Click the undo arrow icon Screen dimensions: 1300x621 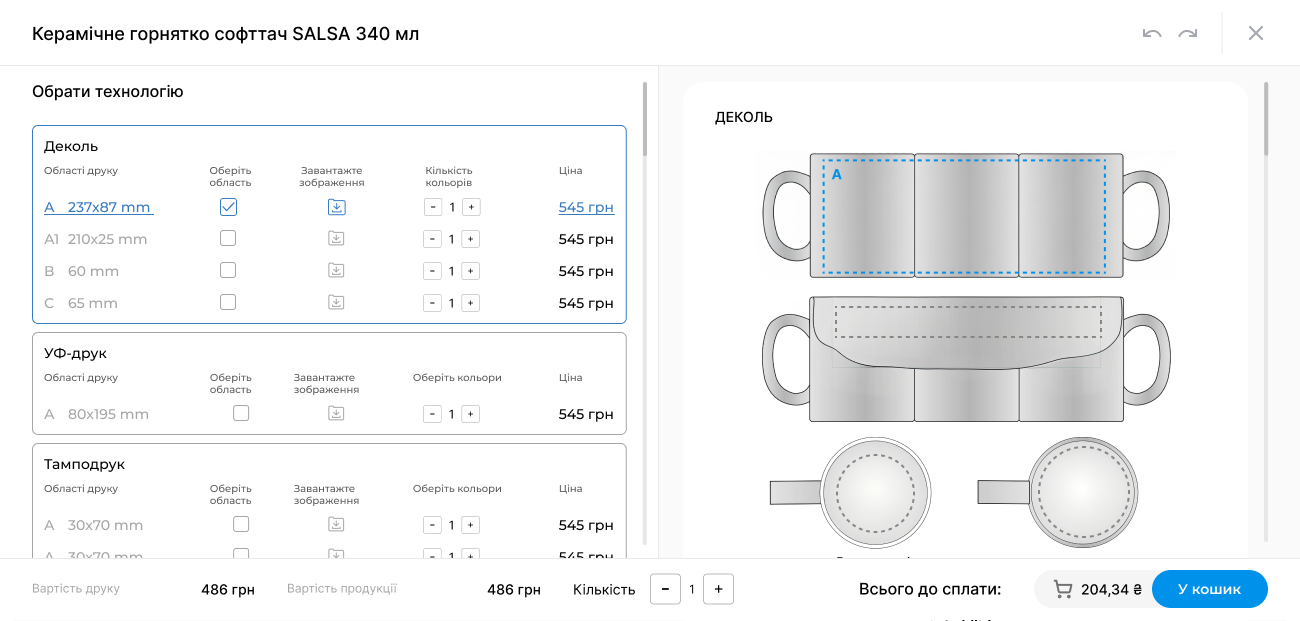1152,33
